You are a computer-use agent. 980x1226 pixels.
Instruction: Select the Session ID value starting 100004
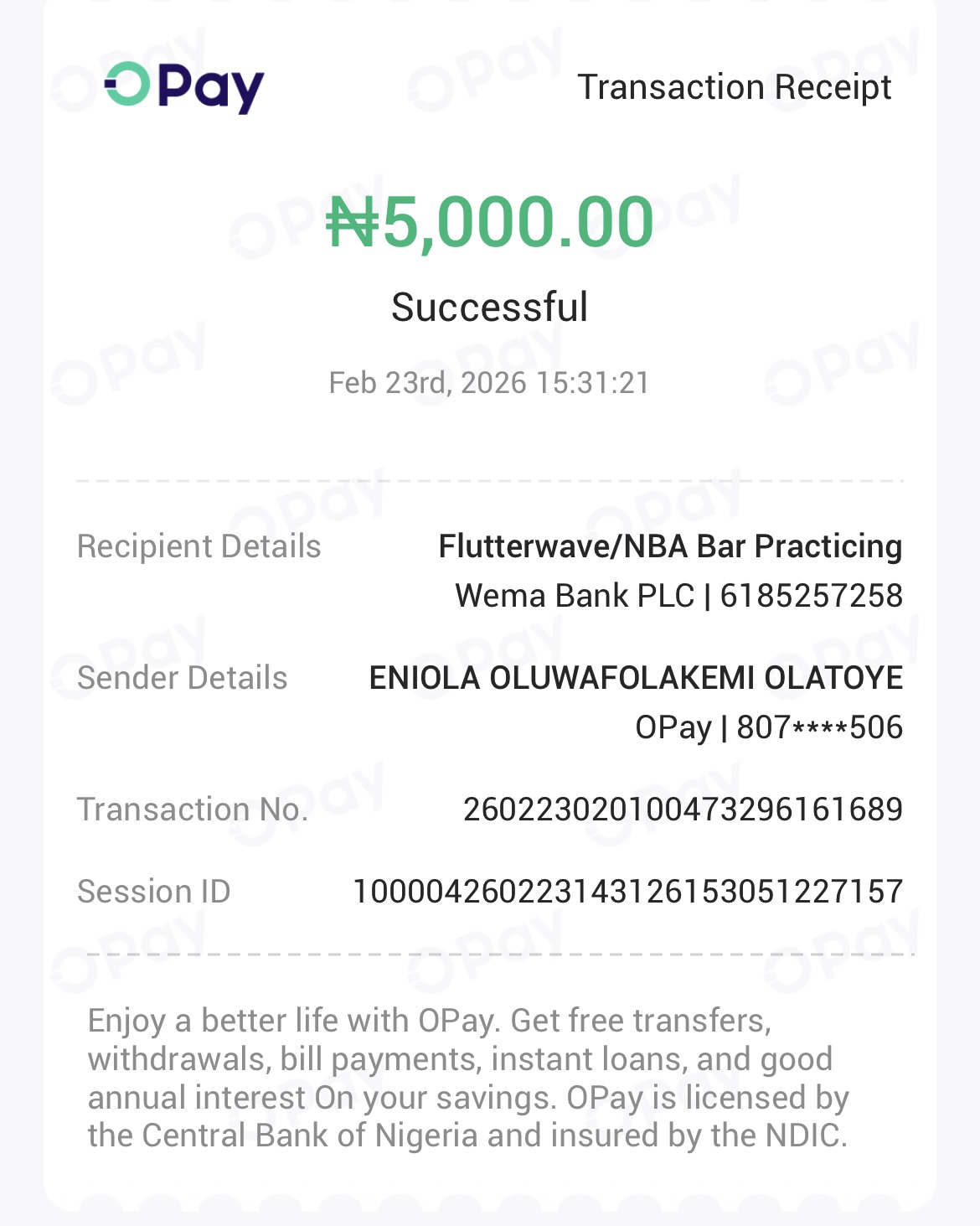coord(627,892)
